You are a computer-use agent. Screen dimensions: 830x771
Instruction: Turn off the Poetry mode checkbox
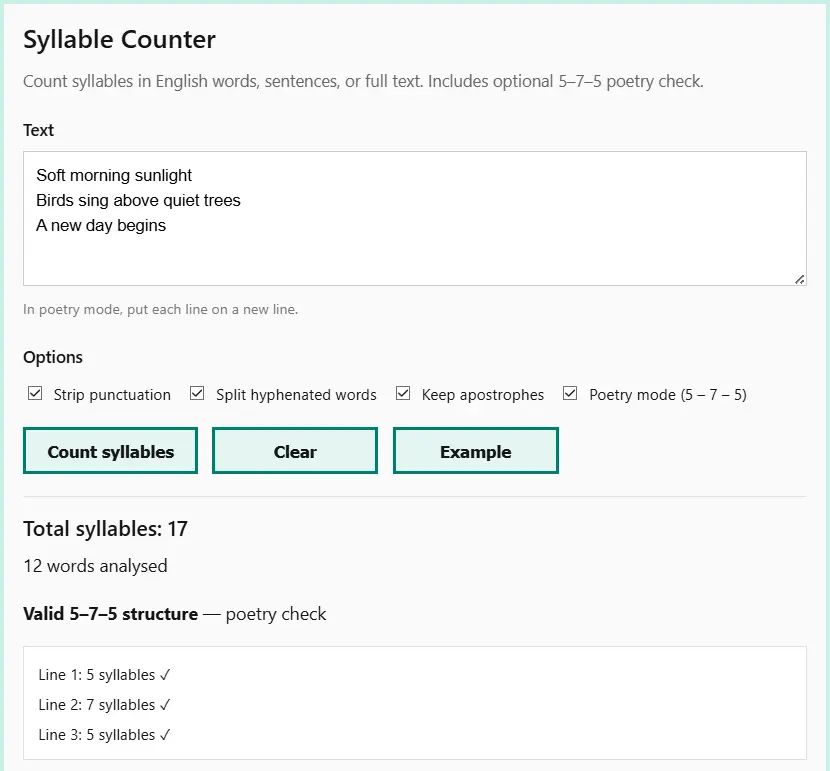click(x=570, y=394)
